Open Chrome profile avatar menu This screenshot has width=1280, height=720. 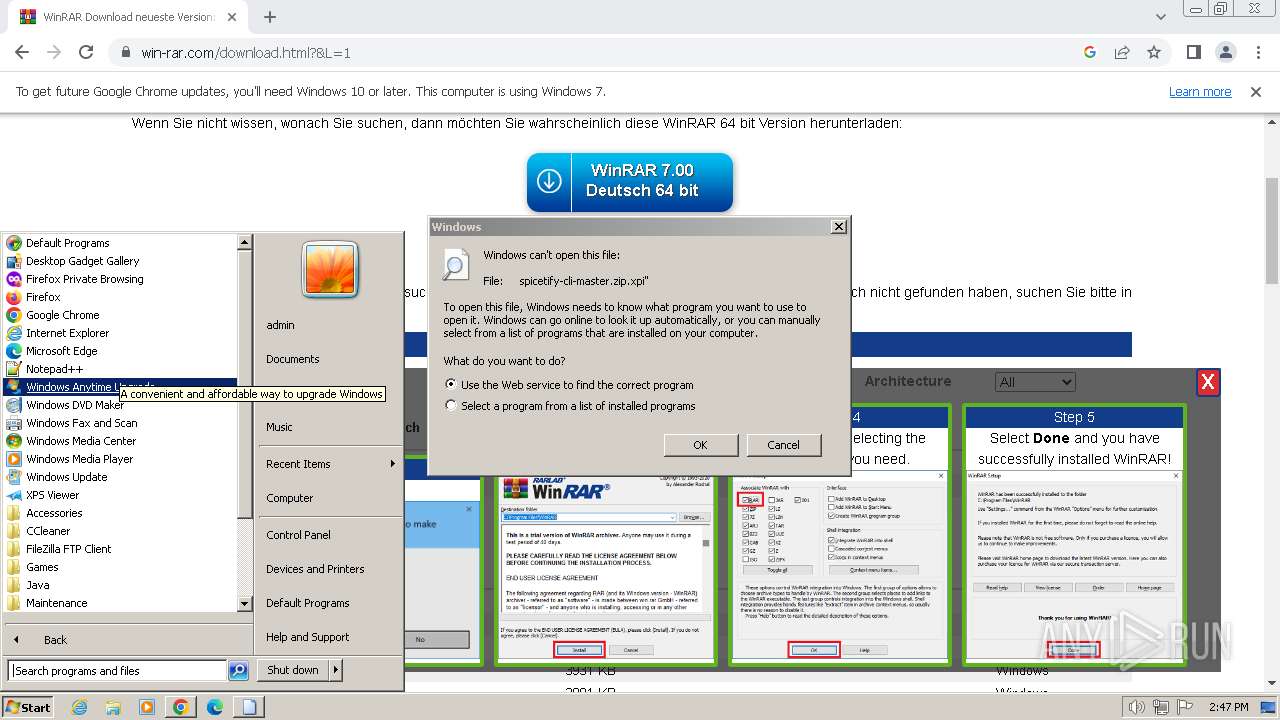tap(1226, 52)
